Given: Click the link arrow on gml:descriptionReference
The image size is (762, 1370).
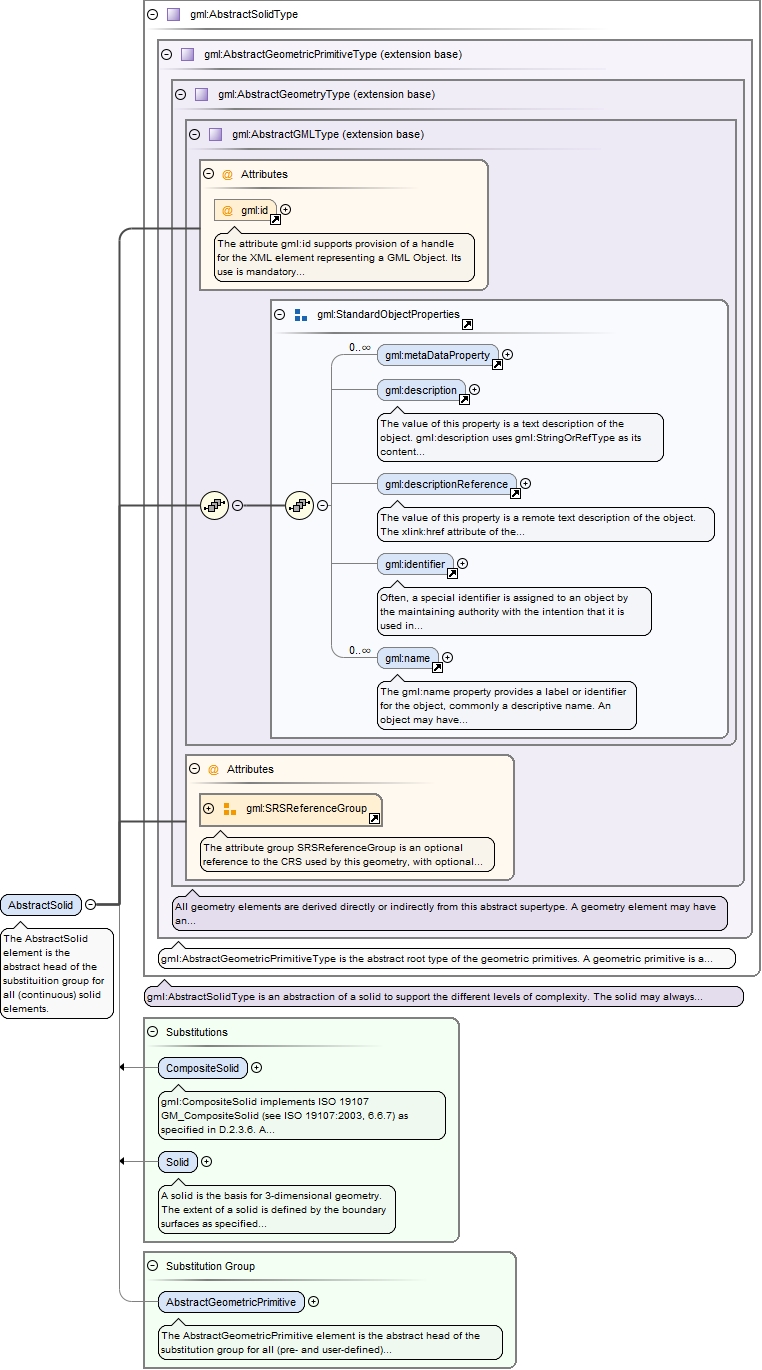Looking at the screenshot, I should 515,494.
